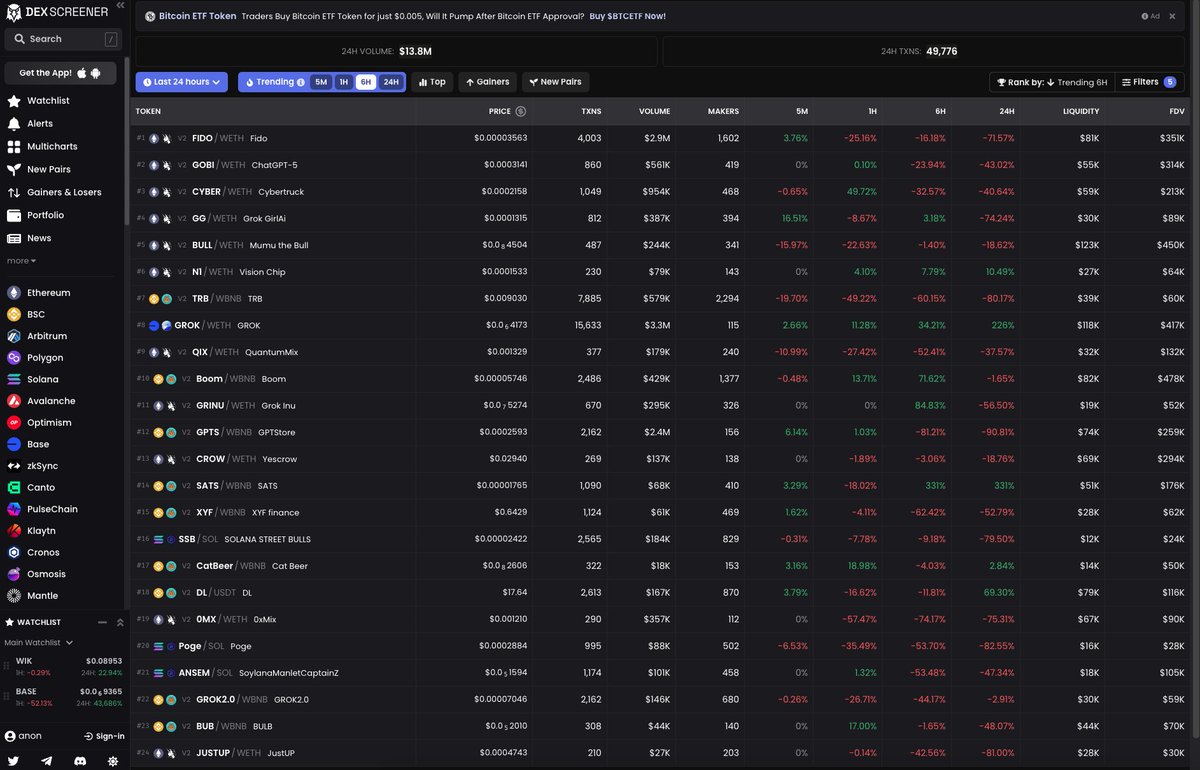Select the Optimism chain icon

pyautogui.click(x=14, y=423)
